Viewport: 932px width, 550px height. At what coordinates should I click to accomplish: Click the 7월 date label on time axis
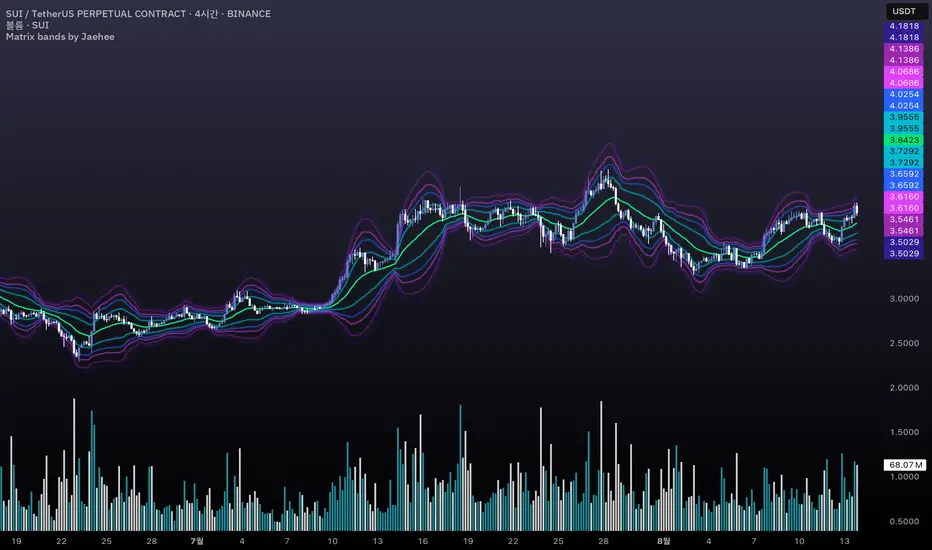click(197, 541)
